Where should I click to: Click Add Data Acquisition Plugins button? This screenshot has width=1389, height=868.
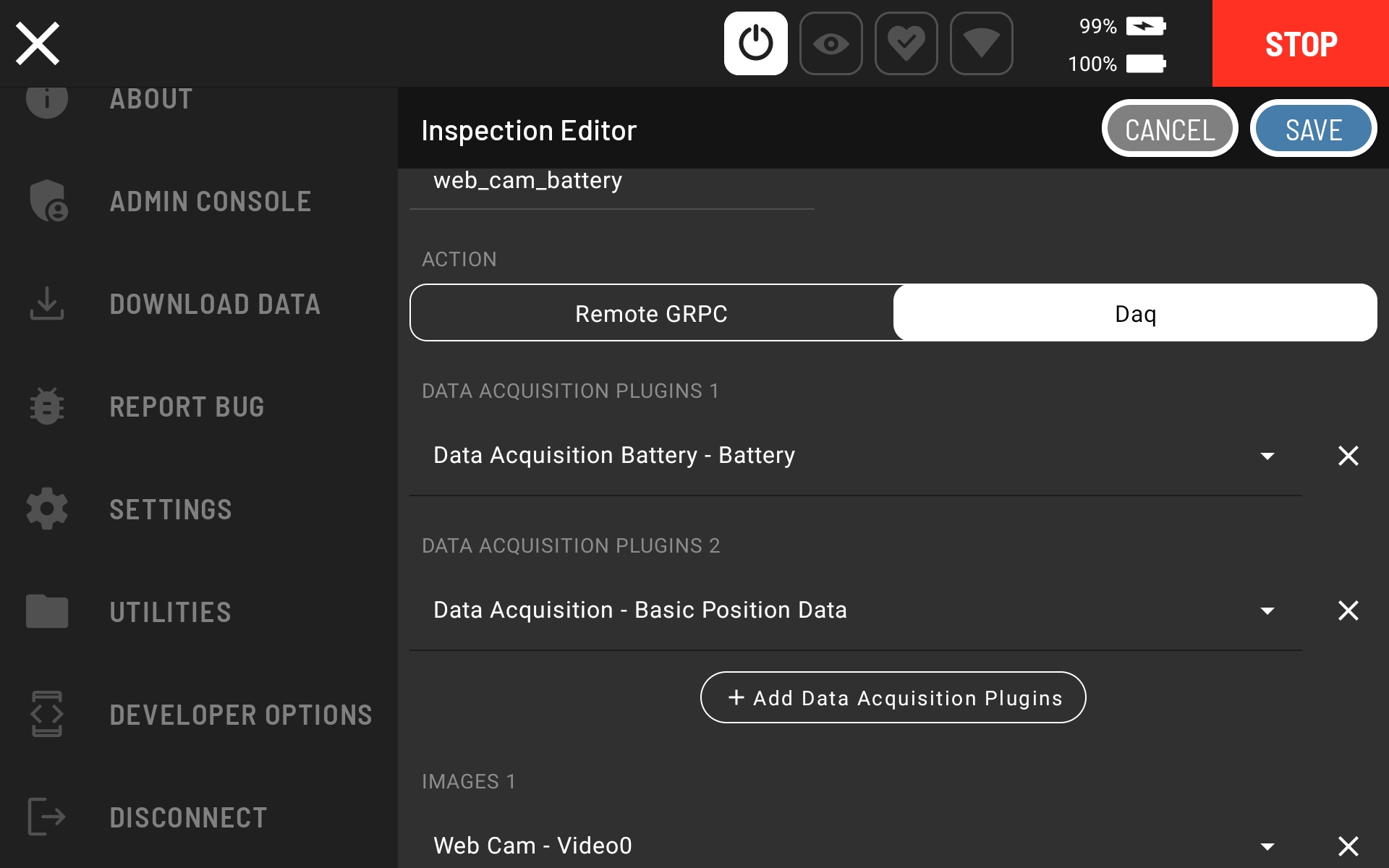[893, 697]
